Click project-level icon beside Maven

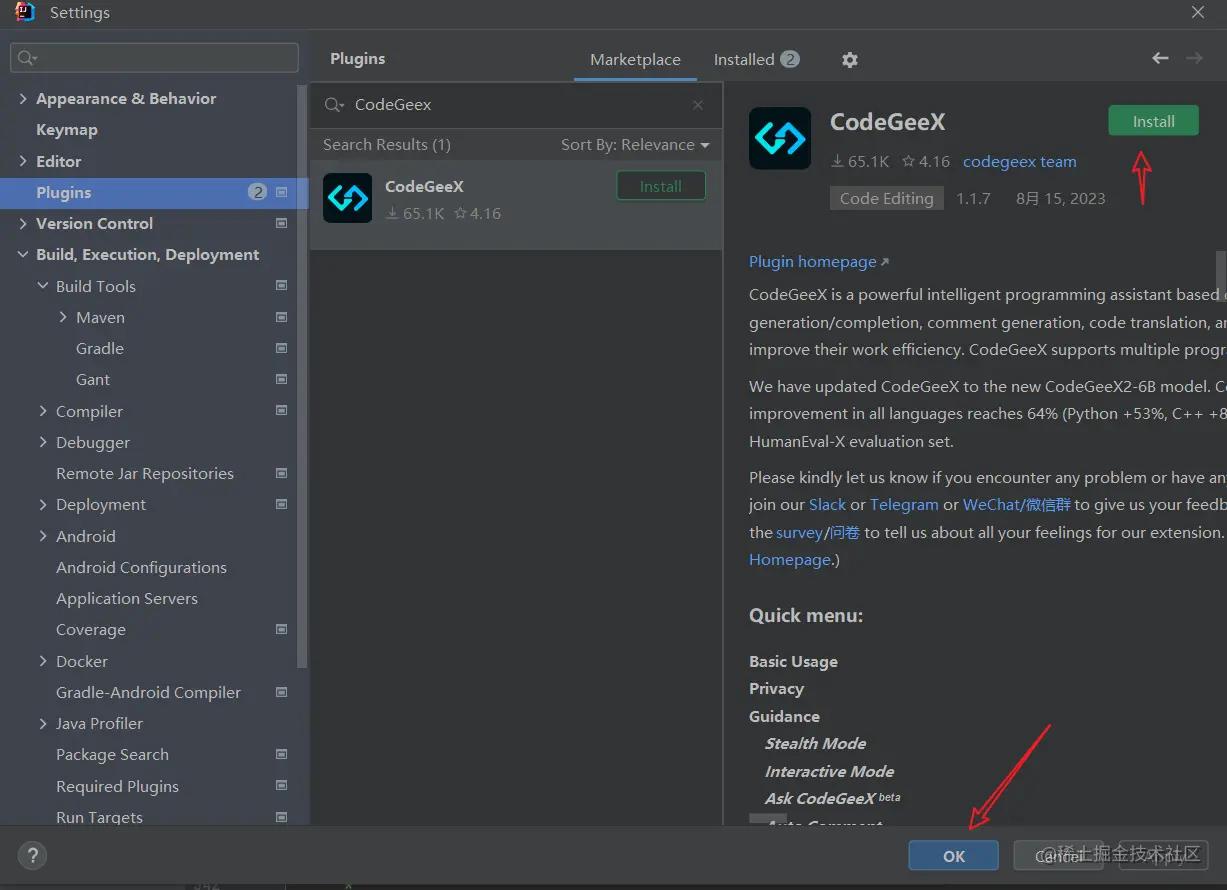281,317
